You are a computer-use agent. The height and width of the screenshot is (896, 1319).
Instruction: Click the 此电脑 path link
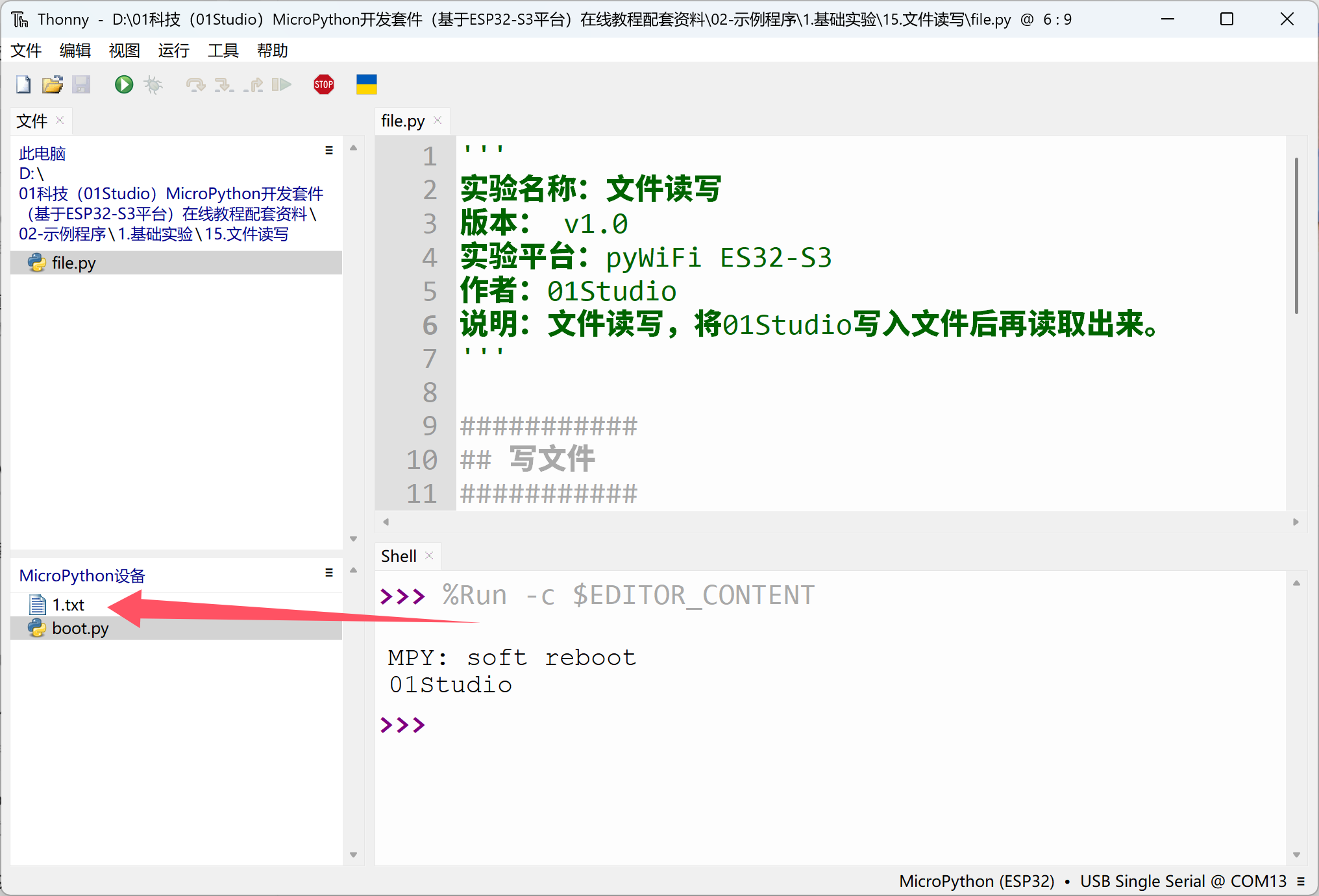42,154
